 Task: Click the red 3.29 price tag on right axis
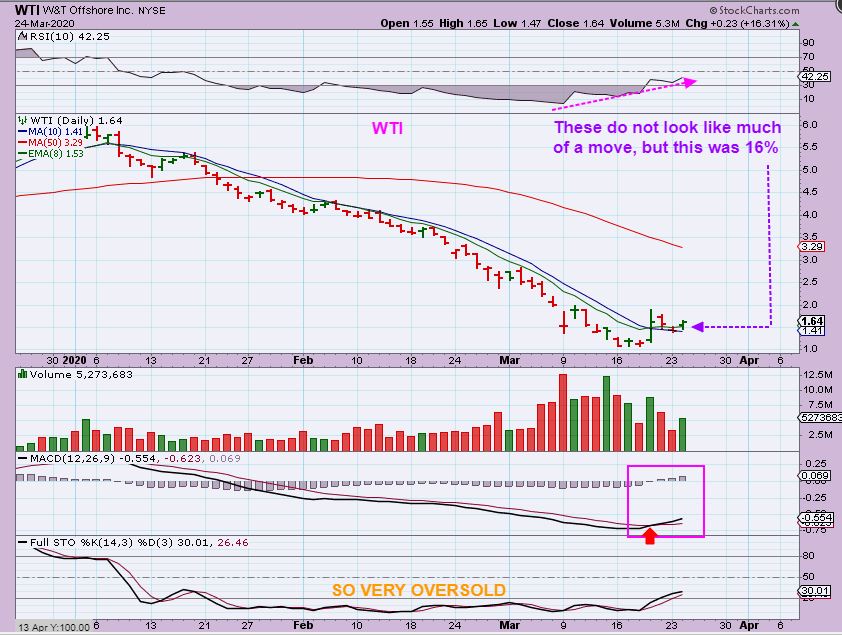pyautogui.click(x=811, y=246)
